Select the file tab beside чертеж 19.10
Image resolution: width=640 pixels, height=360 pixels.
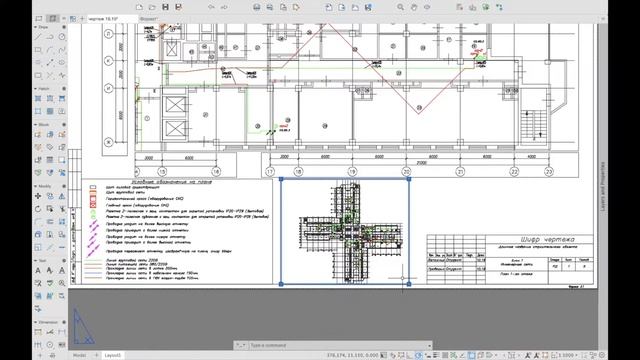pos(148,19)
